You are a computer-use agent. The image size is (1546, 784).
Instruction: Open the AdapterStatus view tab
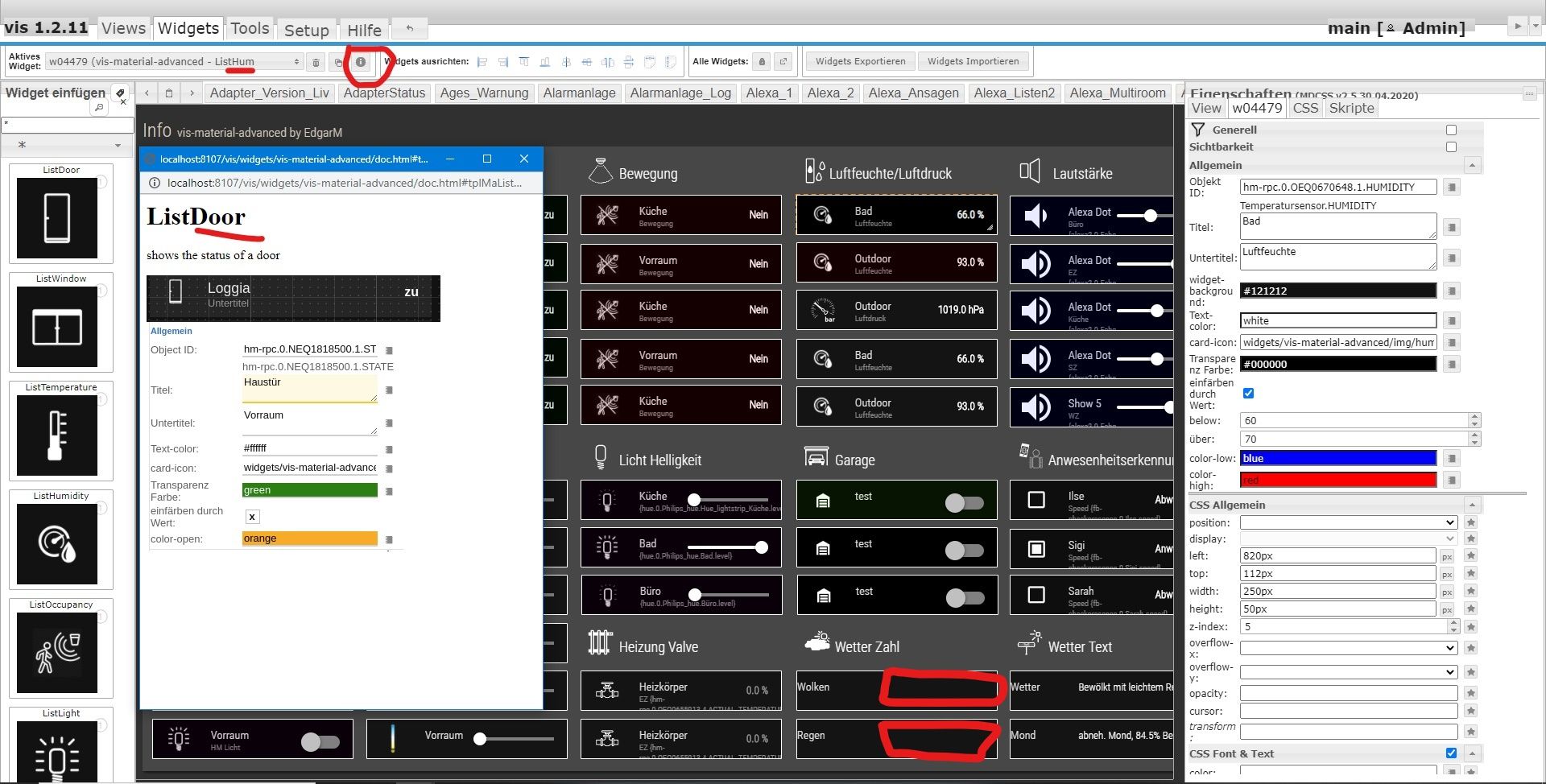click(384, 93)
